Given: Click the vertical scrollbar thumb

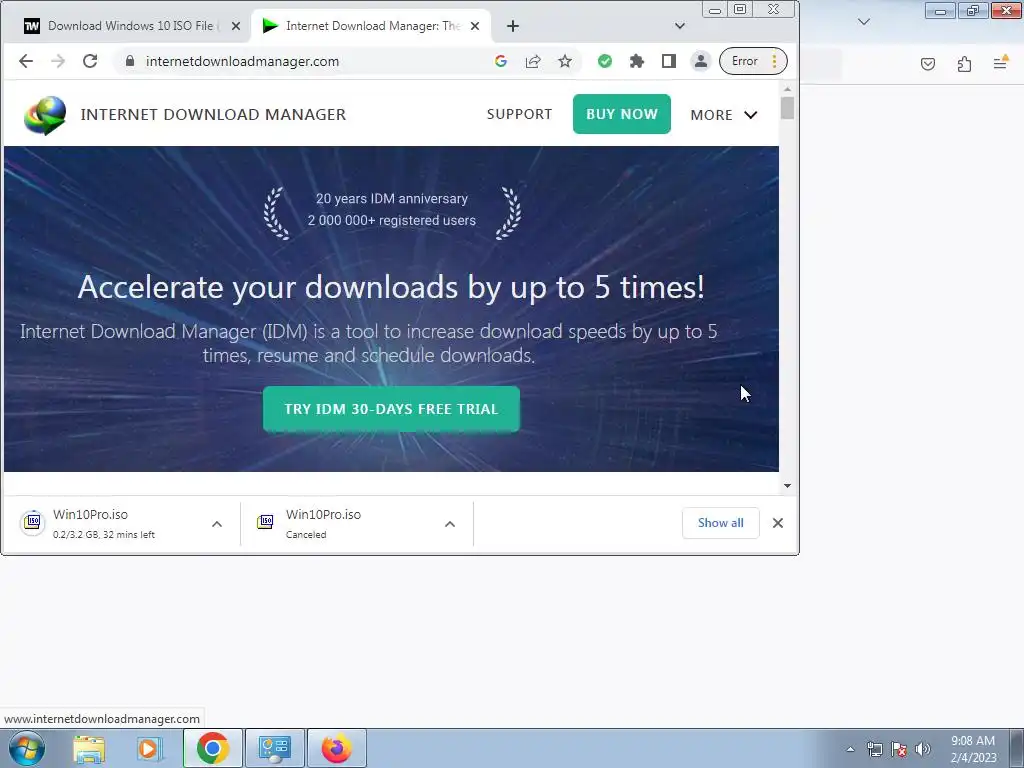Looking at the screenshot, I should coord(787,108).
